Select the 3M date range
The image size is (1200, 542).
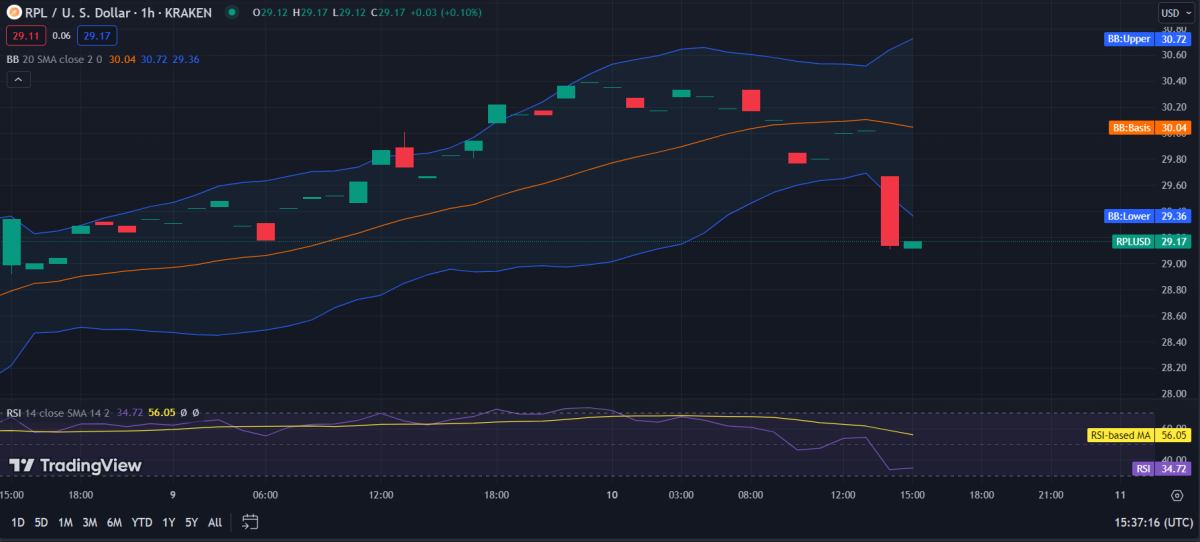[90, 522]
